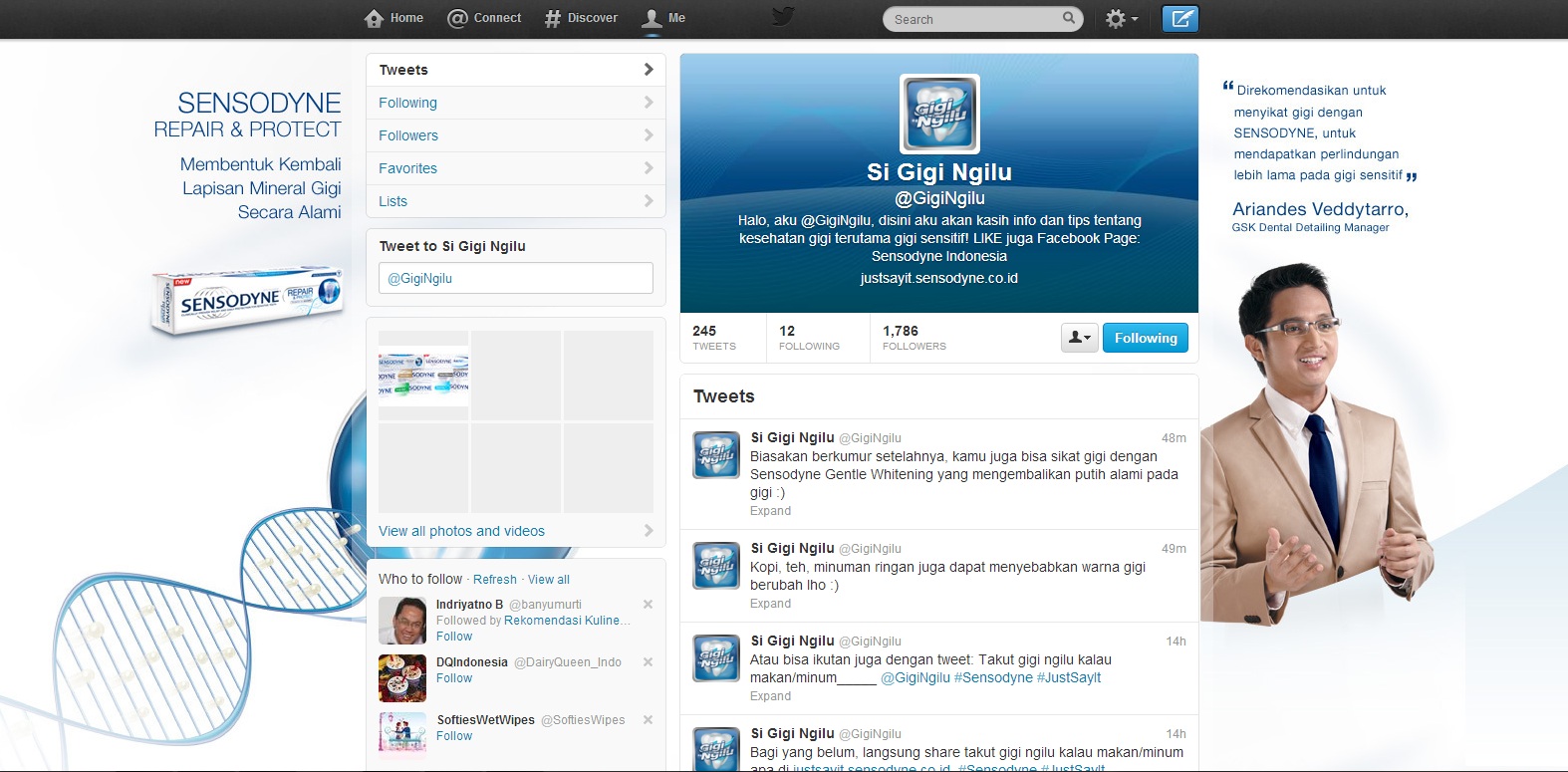This screenshot has height=772, width=1568.
Task: Click the chevron beside Following
Action: pyautogui.click(x=649, y=102)
